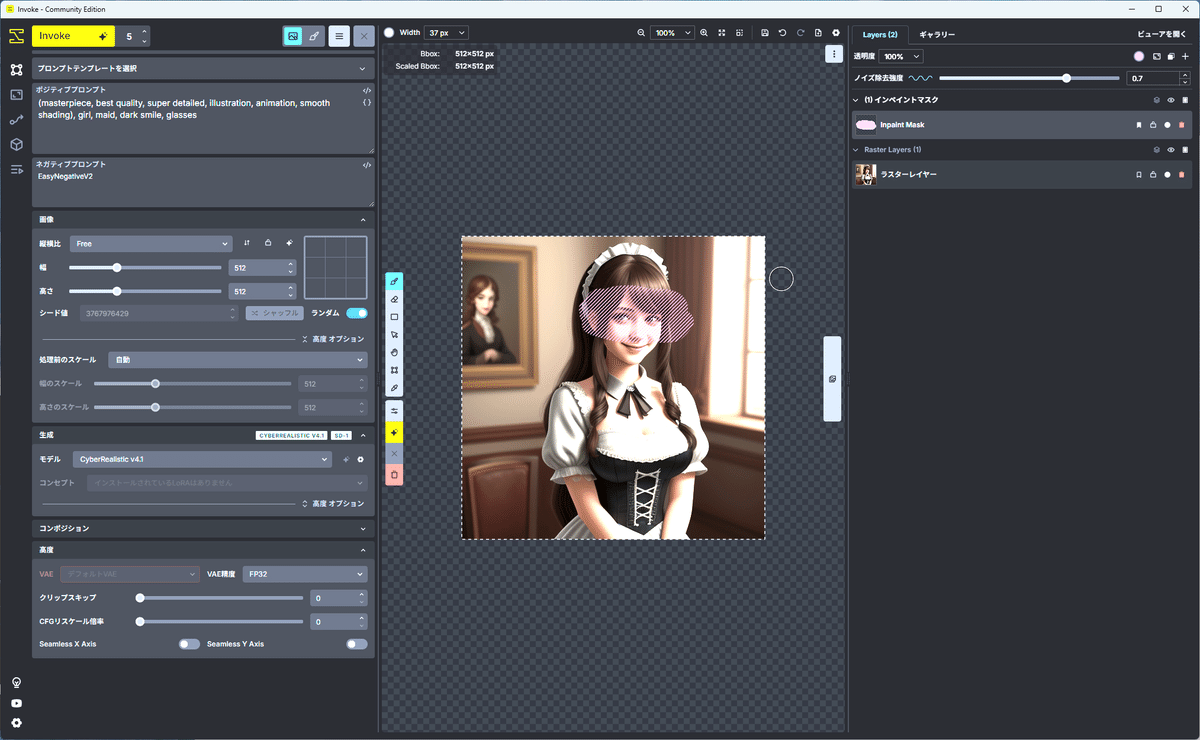Delete canvas content via pink trash icon
1200x740 pixels.
(394, 473)
